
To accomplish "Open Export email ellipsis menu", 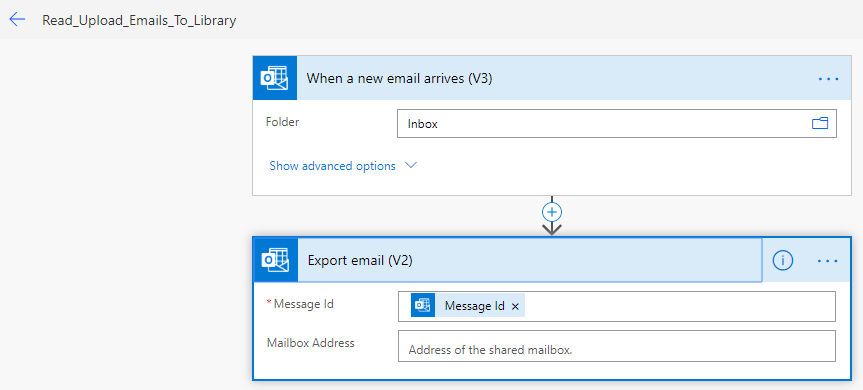I will coord(828,261).
